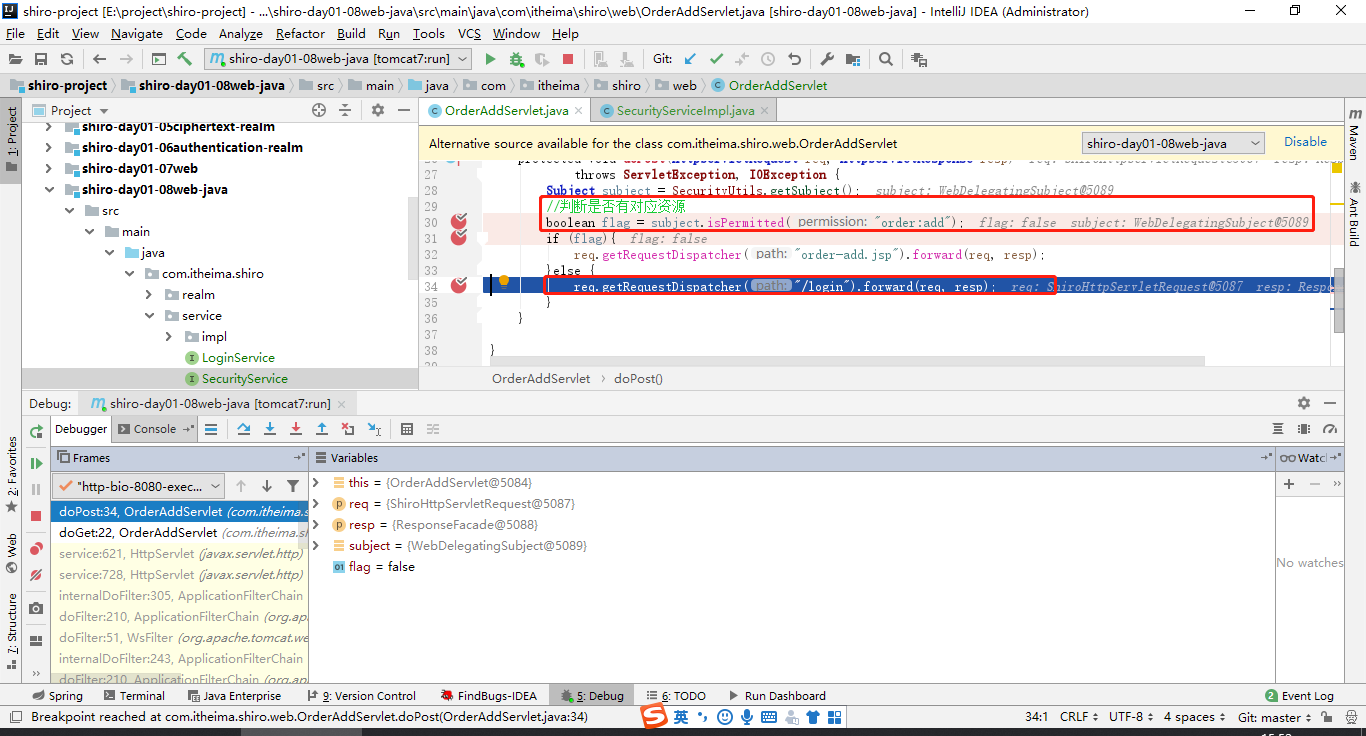Click Locate current file crosshair in Project panel
Viewport: 1366px width, 736px height.
[320, 110]
